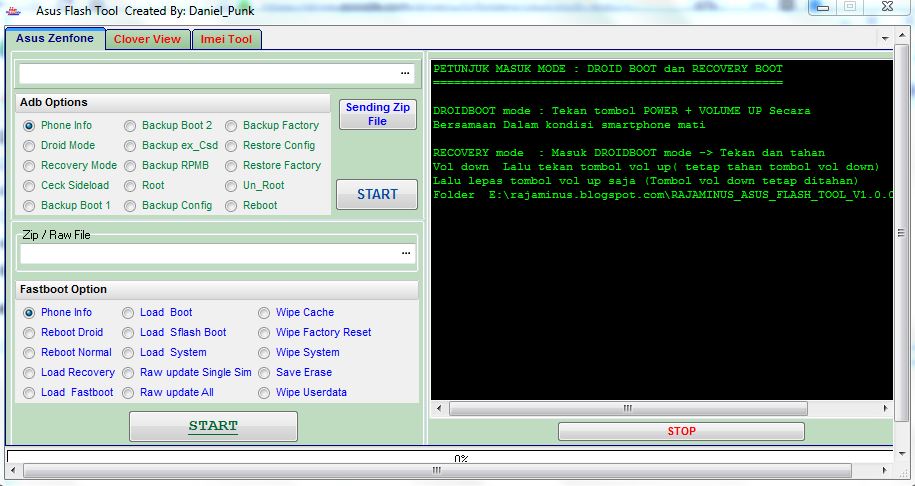Screen dimensions: 915x486
Task: Select Raw update All radio button
Action: pos(128,393)
